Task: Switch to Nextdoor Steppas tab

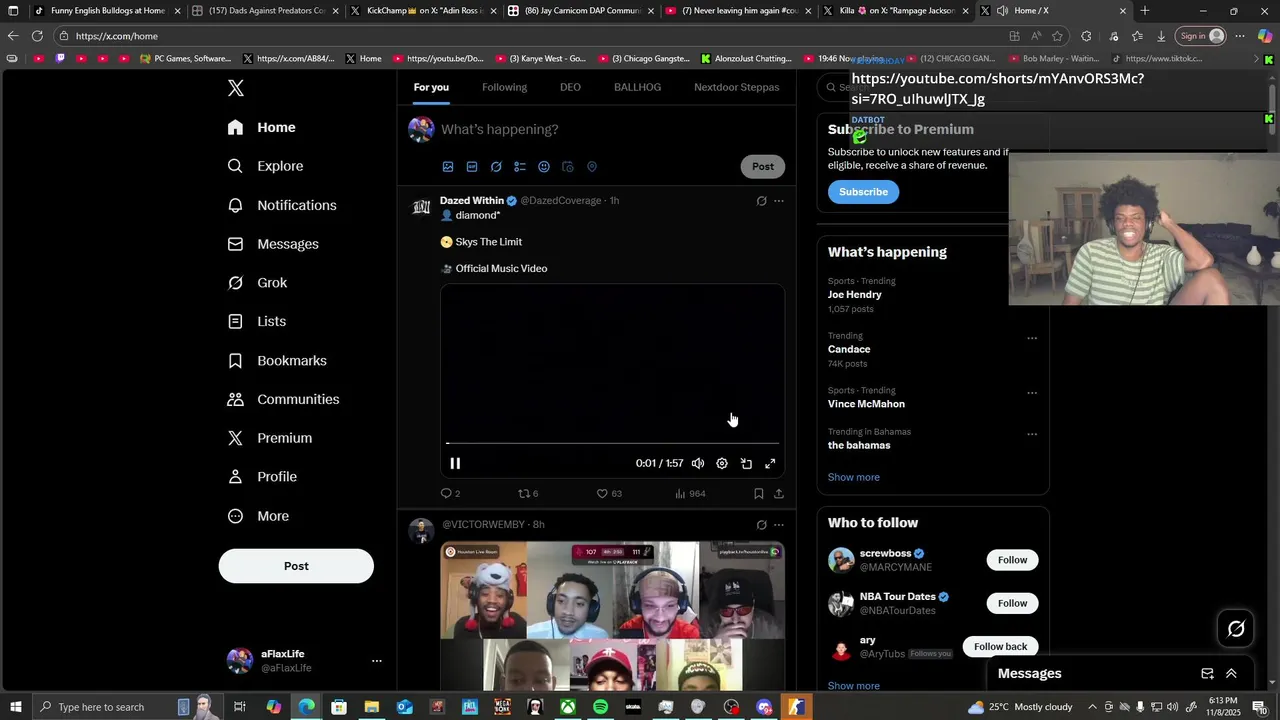Action: coord(737,87)
